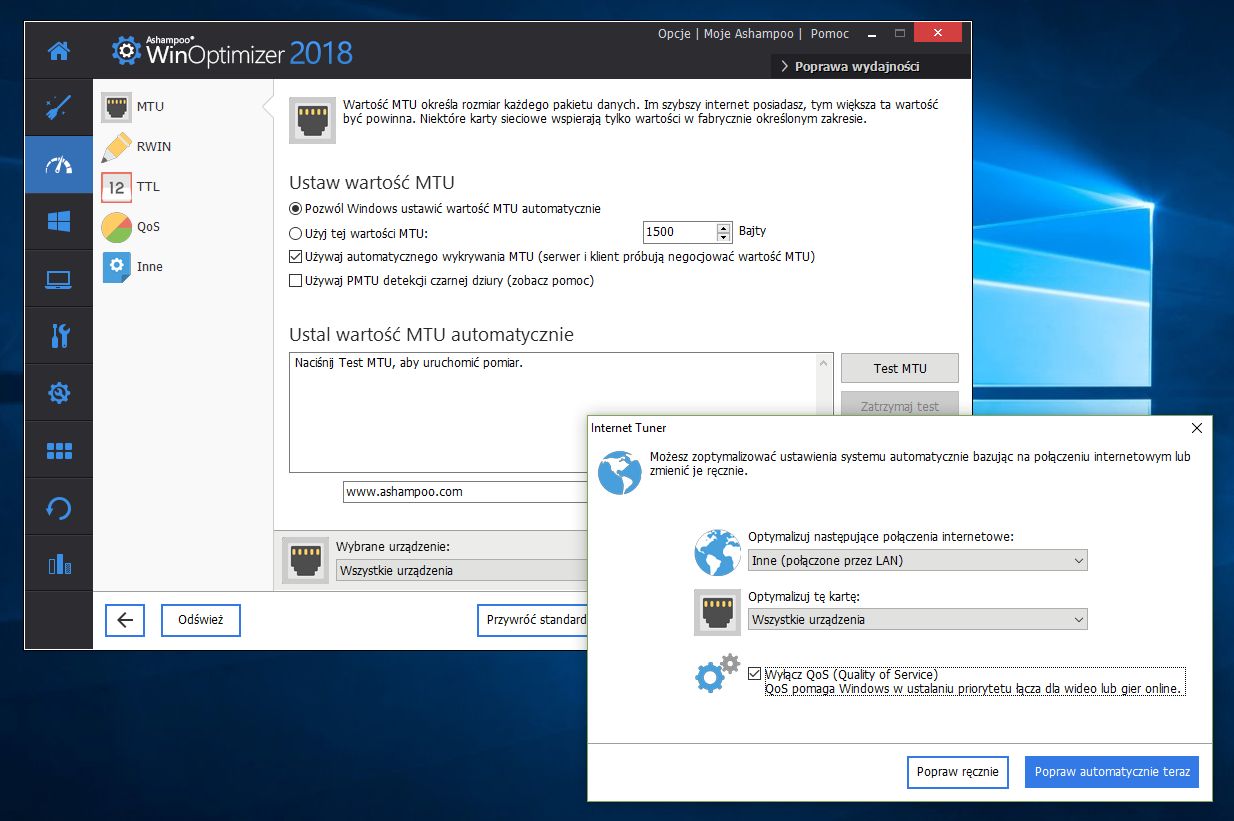The image size is (1234, 821).
Task: Select the speedometer performance sidebar icon
Action: point(59,164)
